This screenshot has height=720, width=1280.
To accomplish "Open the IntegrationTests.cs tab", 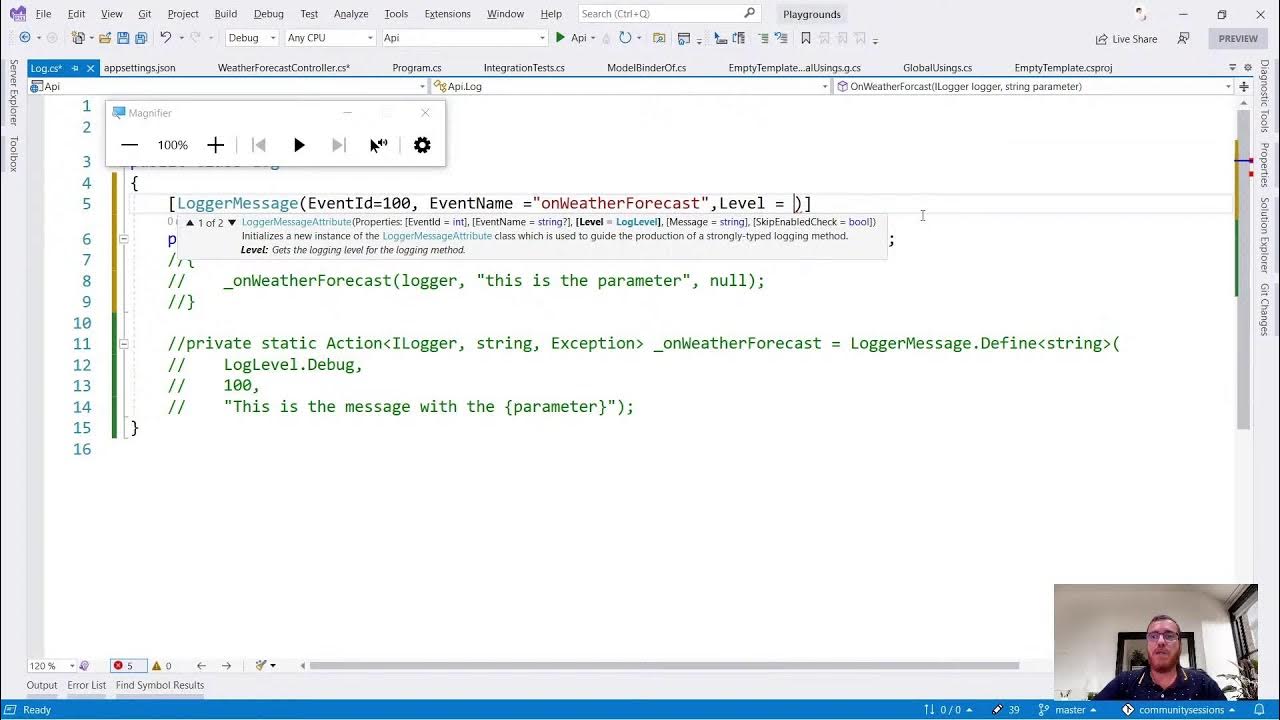I will [524, 68].
